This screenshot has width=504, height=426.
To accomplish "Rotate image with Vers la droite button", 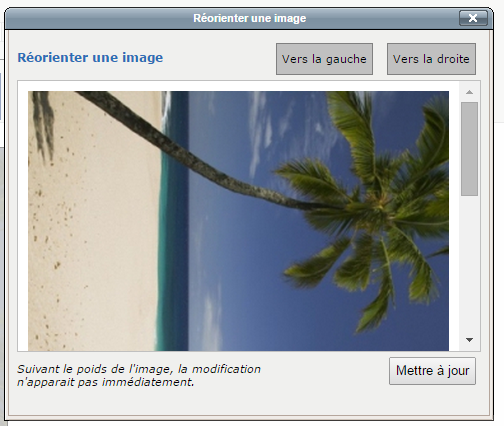I will point(431,59).
